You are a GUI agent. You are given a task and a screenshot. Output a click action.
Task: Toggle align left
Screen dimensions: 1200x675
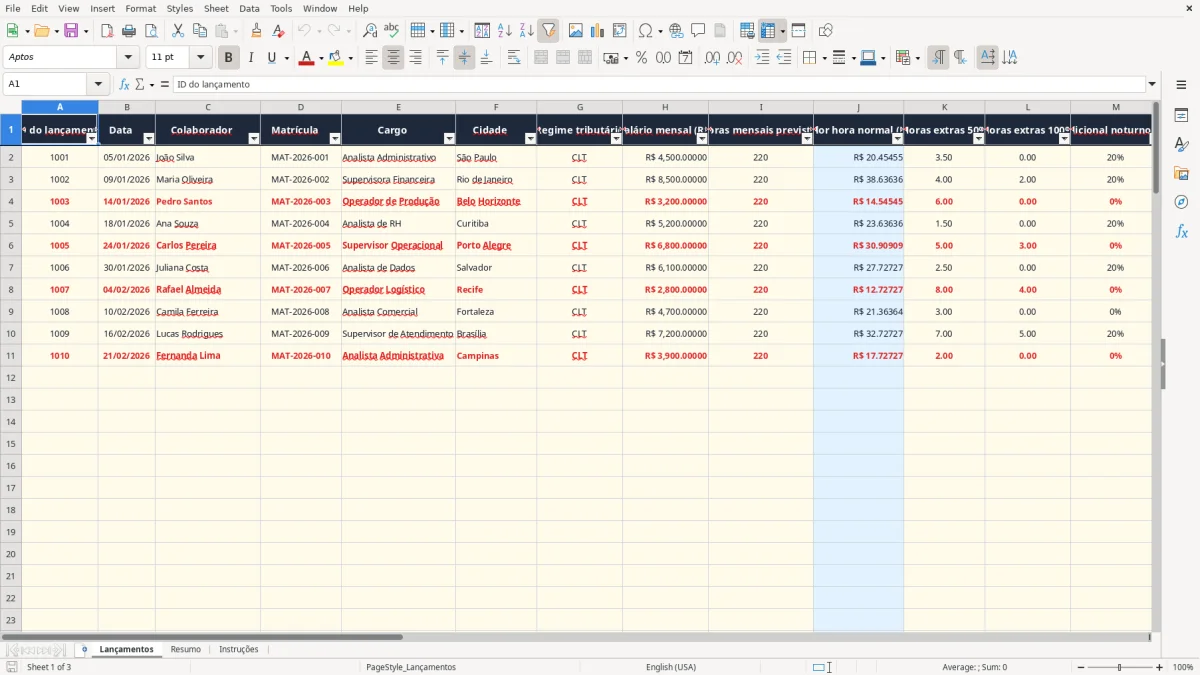[x=371, y=58]
